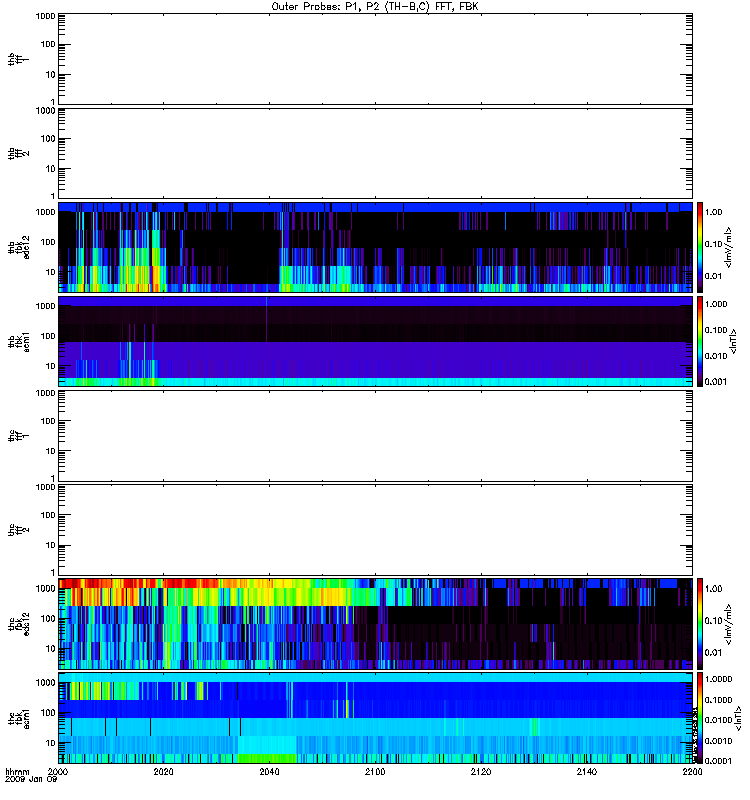Click the '2200' time axis label
Screen dimensions: 750x800
coord(692,771)
